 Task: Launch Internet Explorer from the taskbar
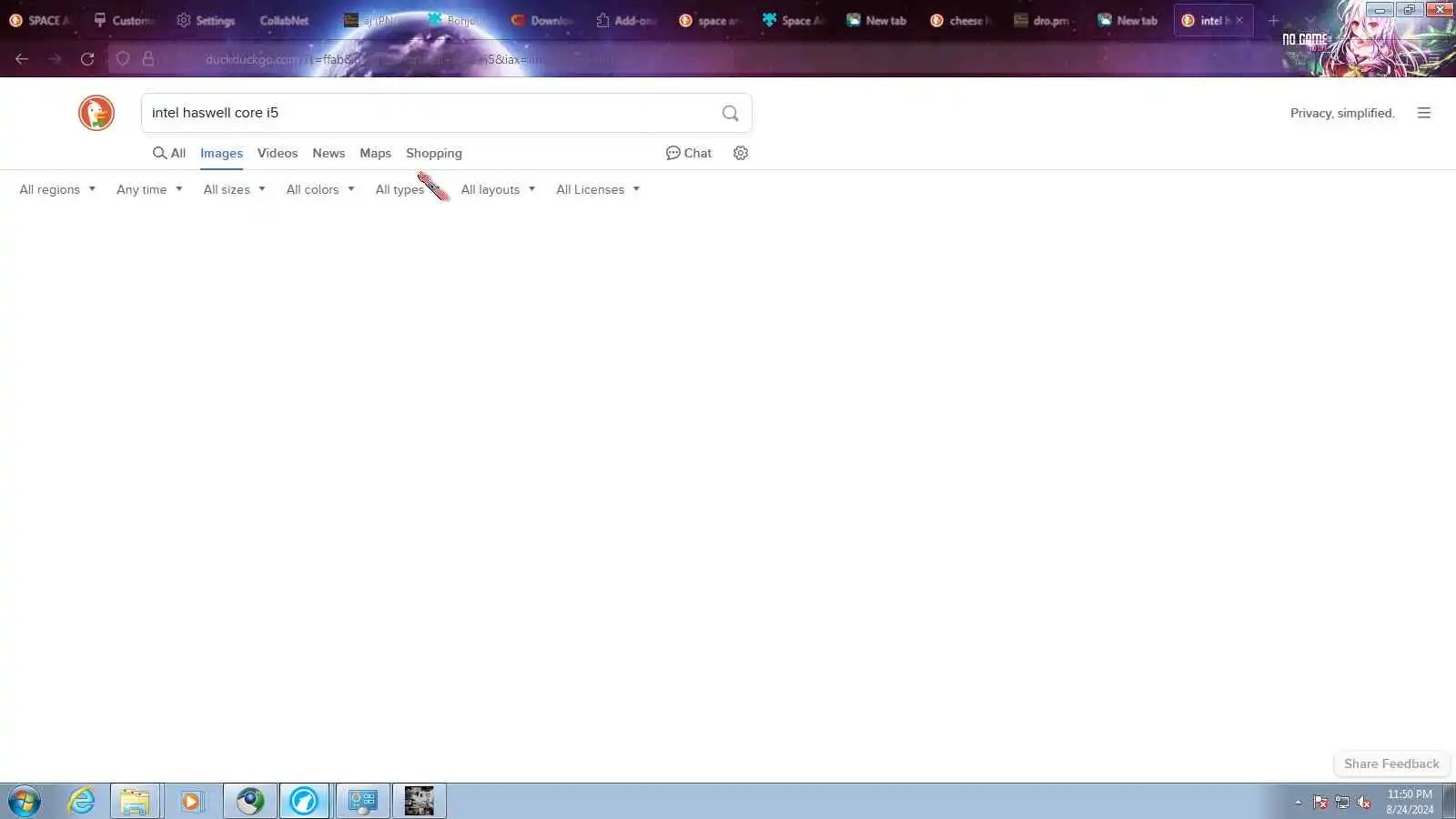(x=82, y=802)
